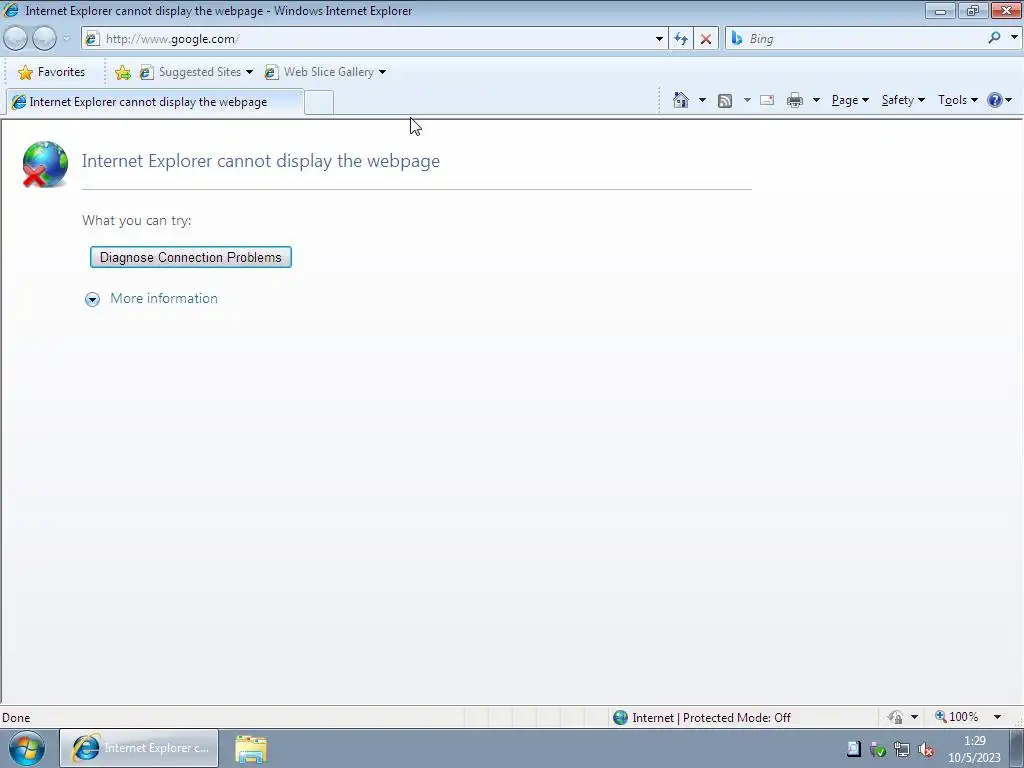Open the Tools menu
This screenshot has height=768, width=1024.
[x=957, y=100]
